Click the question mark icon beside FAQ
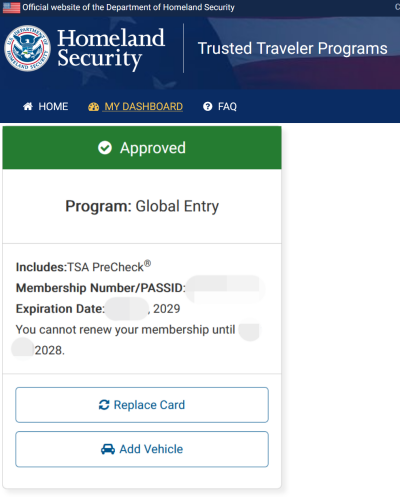400x501 pixels. click(x=208, y=106)
